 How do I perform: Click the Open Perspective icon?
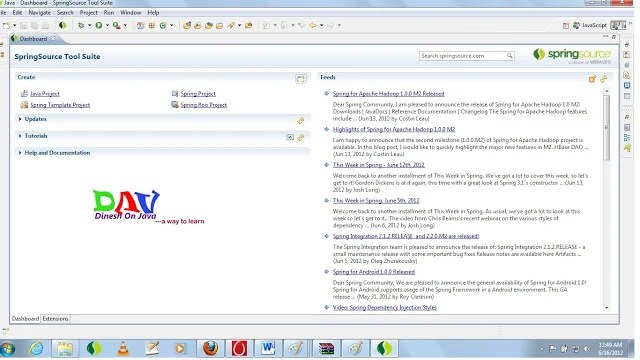coord(566,25)
